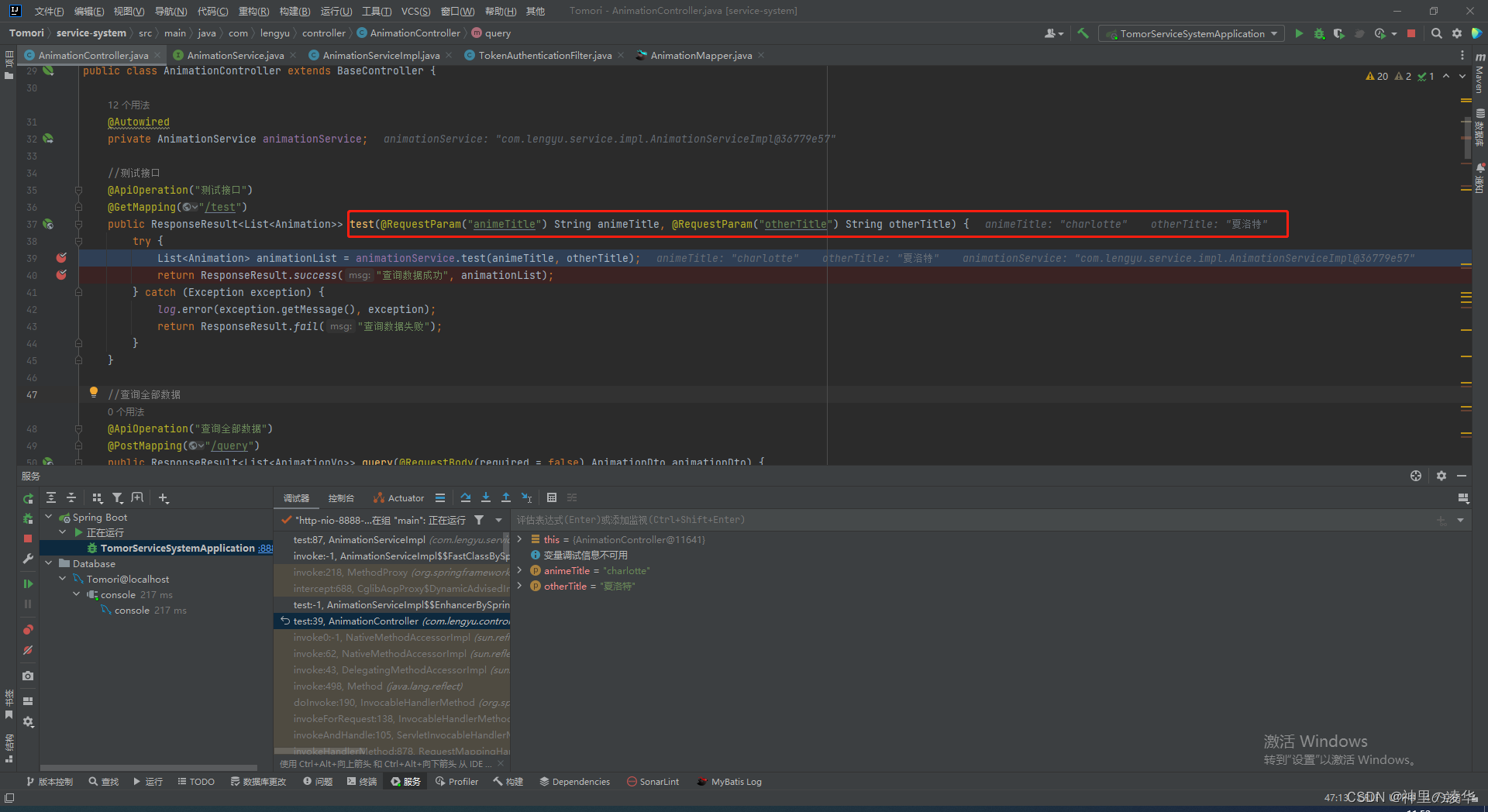The width and height of the screenshot is (1488, 812).
Task: Open user account dropdown in top toolbar
Action: 1054,33
